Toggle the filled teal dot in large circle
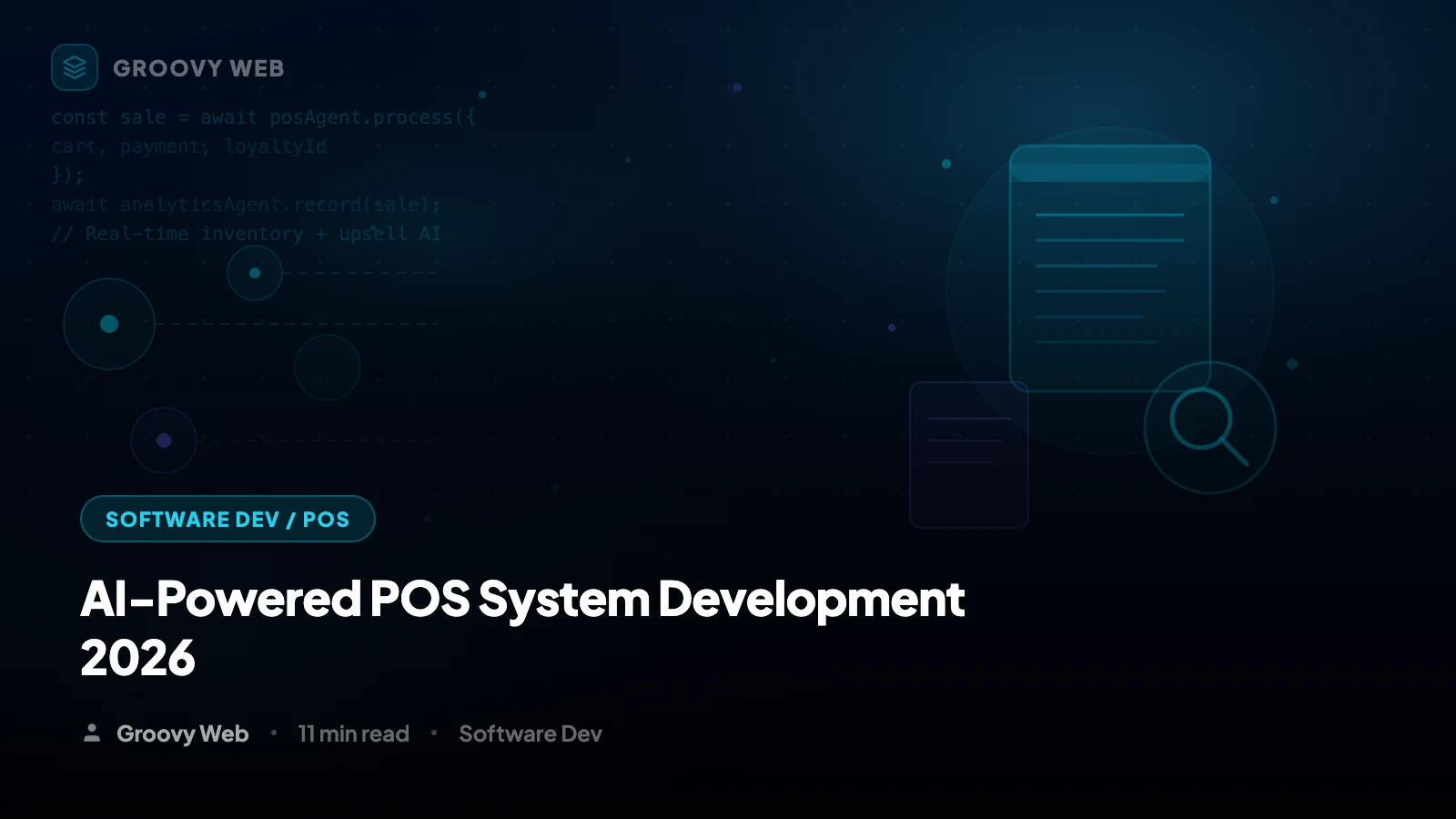This screenshot has height=819, width=1456. coord(108,323)
